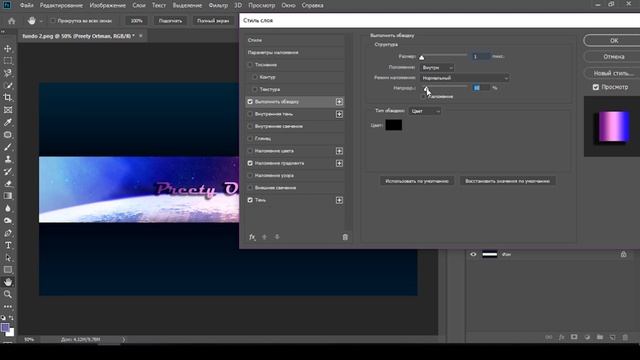Click the foreground color swatch in toolbar

(x=5, y=328)
